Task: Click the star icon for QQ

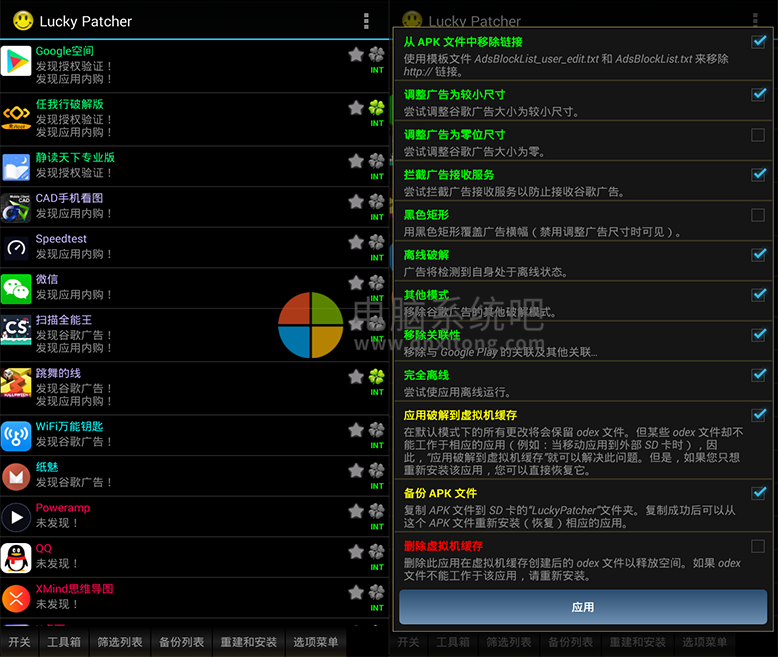Action: click(356, 552)
